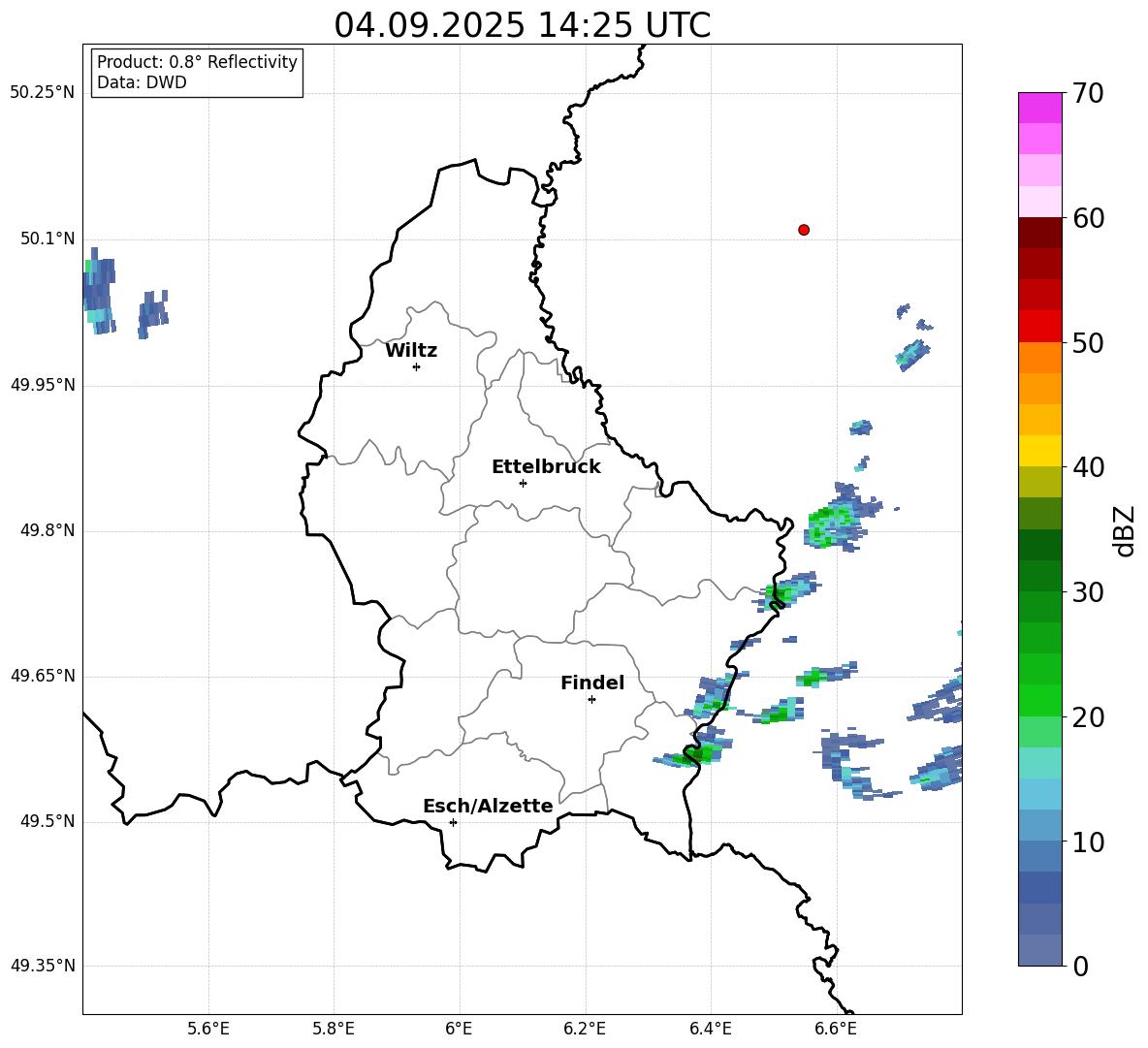Click the colorbar tick label 60
1148x1048 pixels.
tap(1088, 218)
